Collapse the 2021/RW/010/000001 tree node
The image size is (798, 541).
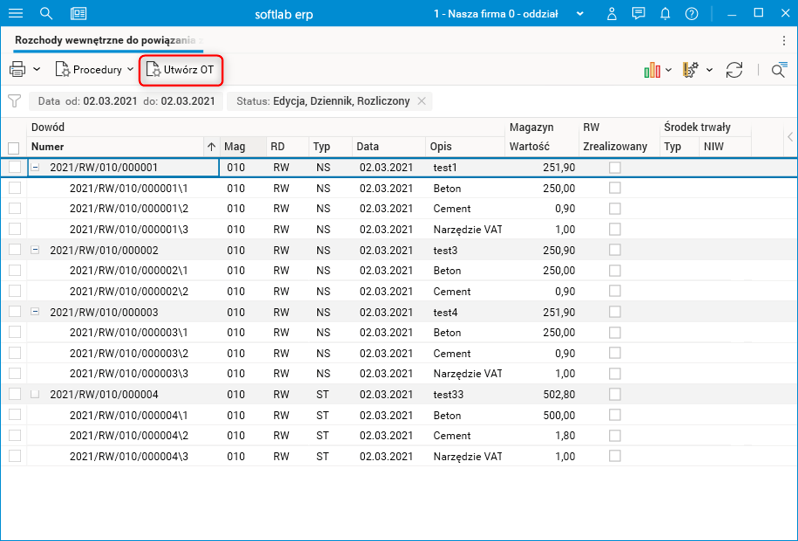click(x=36, y=168)
